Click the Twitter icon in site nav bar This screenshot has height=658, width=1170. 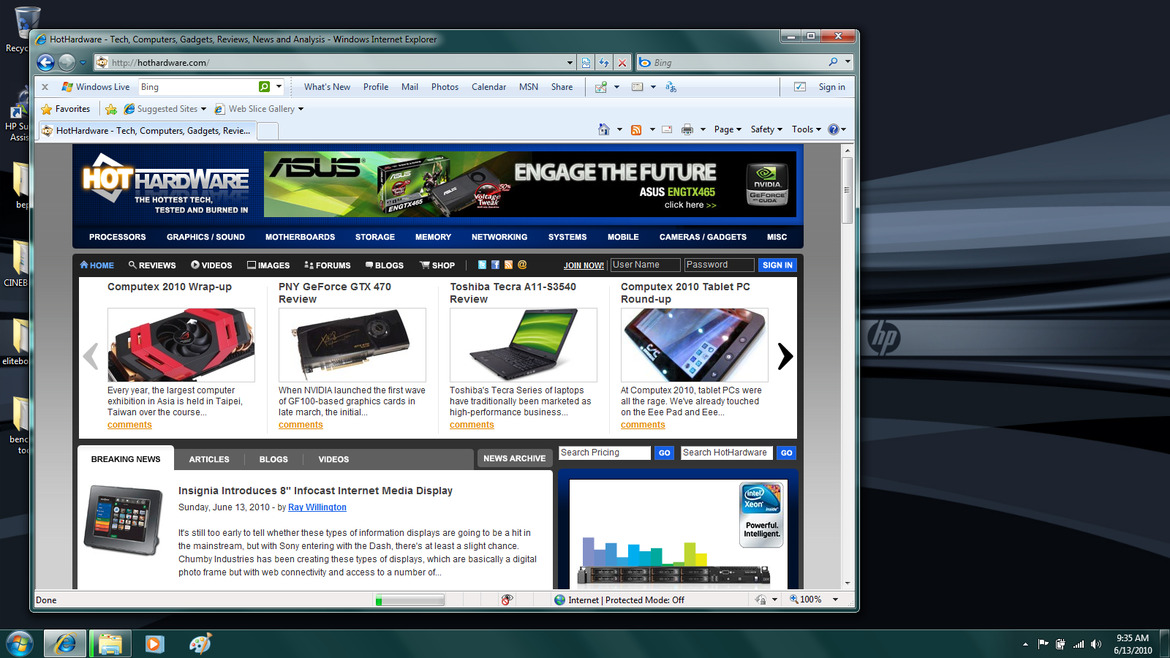[x=482, y=265]
